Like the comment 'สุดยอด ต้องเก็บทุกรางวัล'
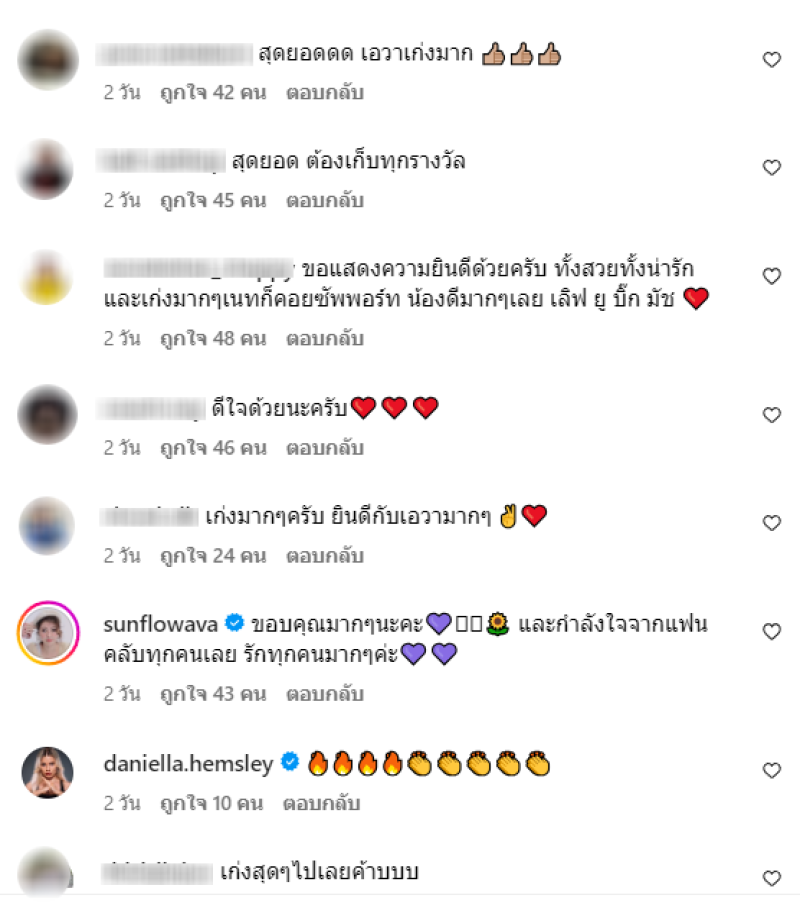This screenshot has height=908, width=800. tap(772, 167)
